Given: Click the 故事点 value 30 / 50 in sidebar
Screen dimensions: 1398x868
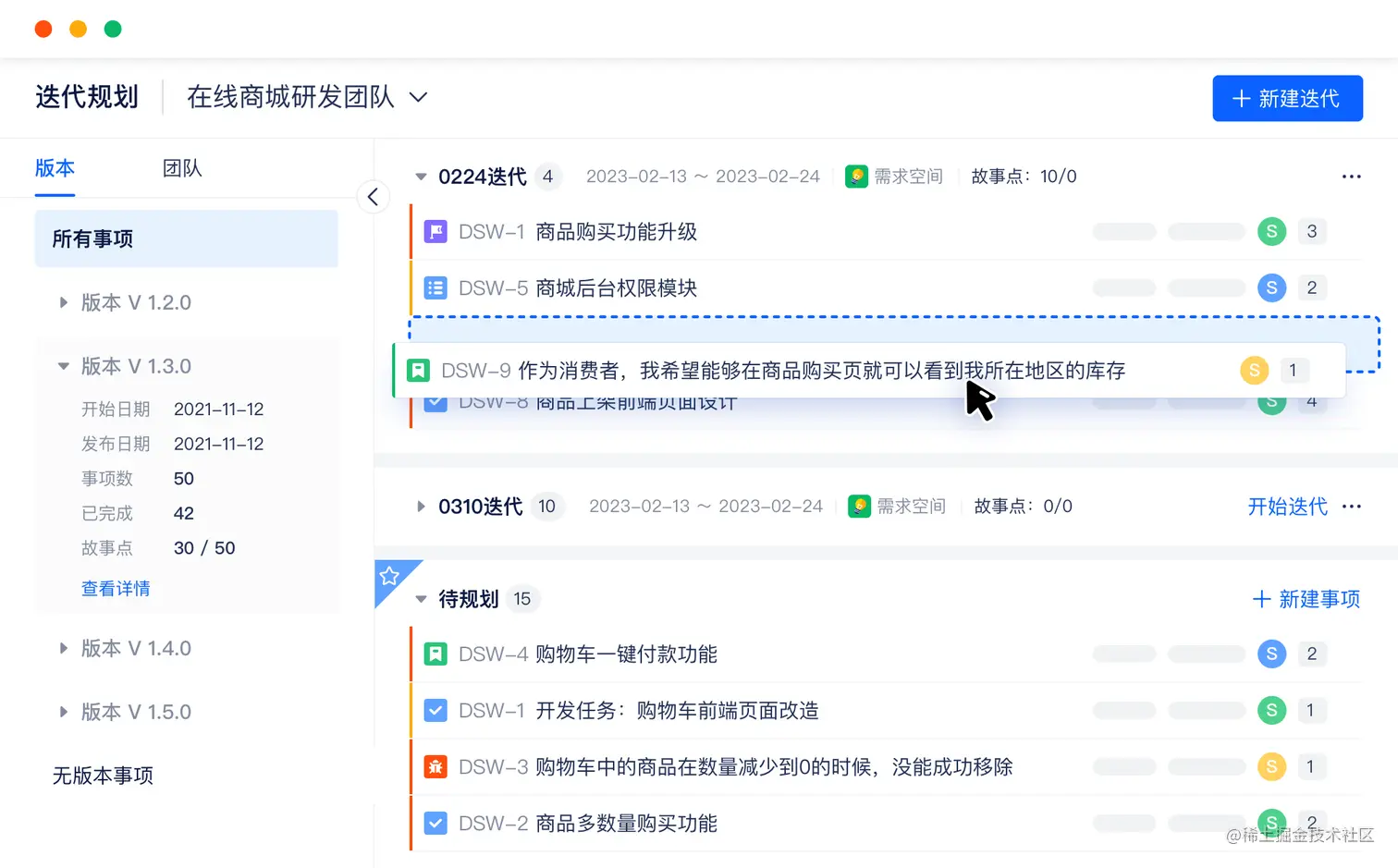Looking at the screenshot, I should pos(204,548).
